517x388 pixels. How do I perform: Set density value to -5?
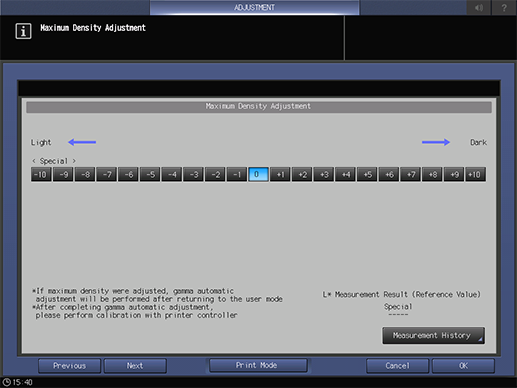[x=150, y=174]
